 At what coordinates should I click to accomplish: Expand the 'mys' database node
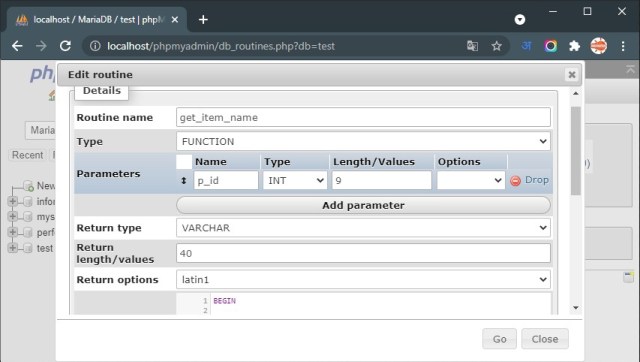(x=13, y=216)
